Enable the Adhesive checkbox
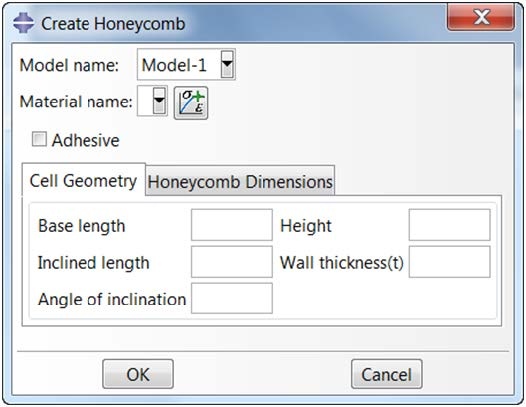The height and width of the screenshot is (407, 526). (x=39, y=139)
